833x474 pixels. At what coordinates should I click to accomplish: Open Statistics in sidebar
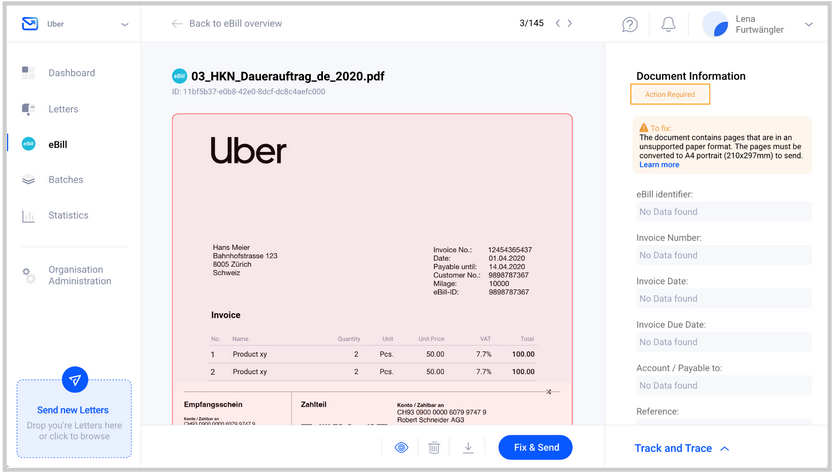[x=68, y=215]
